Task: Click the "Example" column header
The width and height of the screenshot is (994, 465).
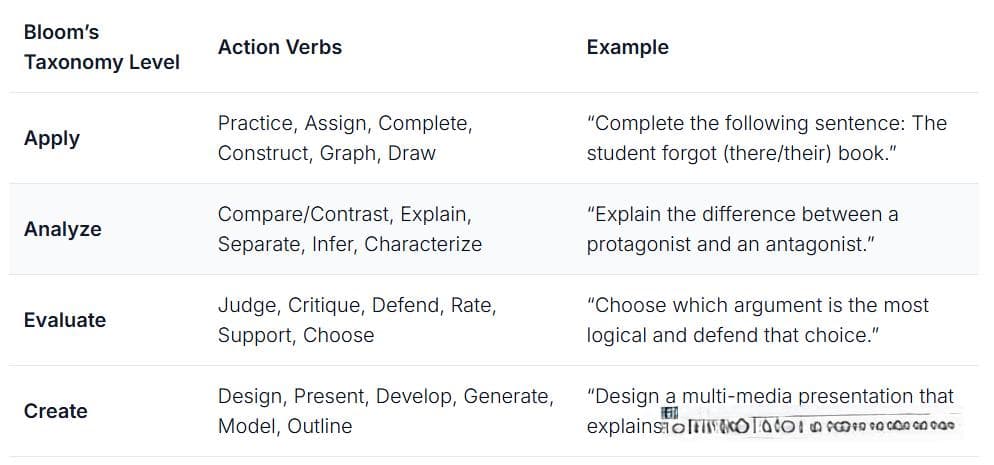Action: click(x=627, y=48)
